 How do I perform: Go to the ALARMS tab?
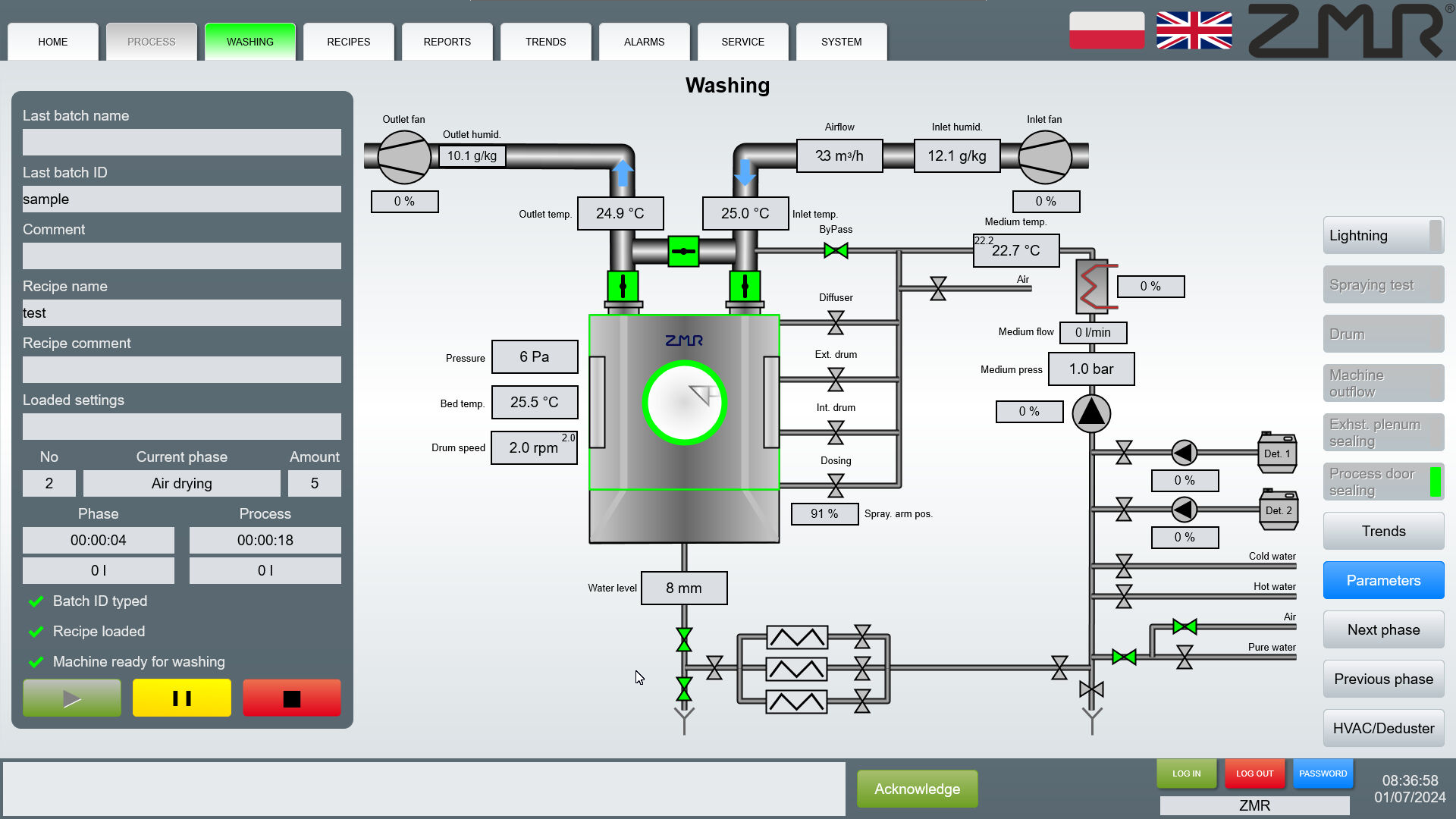644,42
